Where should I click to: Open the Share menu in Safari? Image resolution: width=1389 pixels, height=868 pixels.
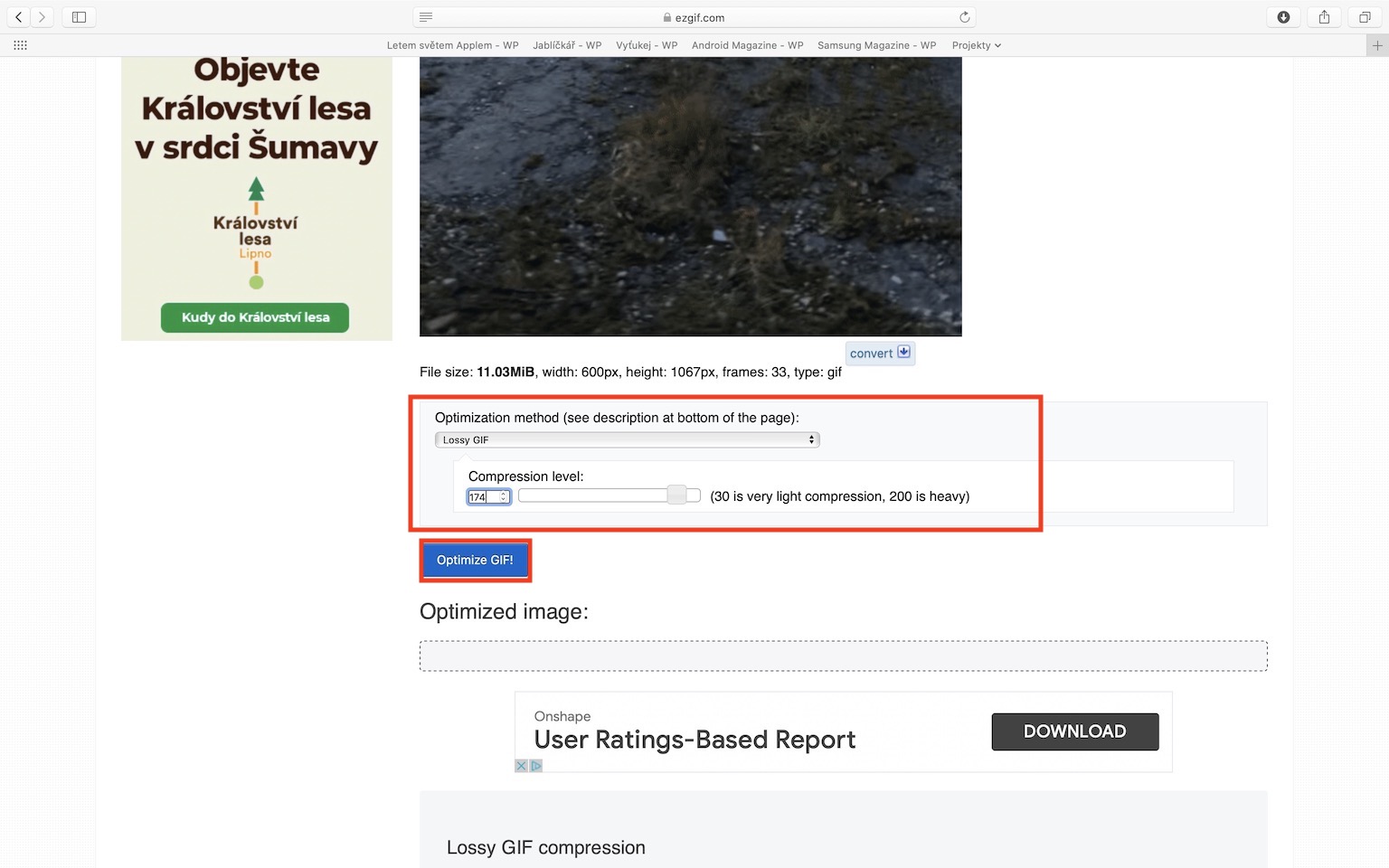coord(1324,17)
